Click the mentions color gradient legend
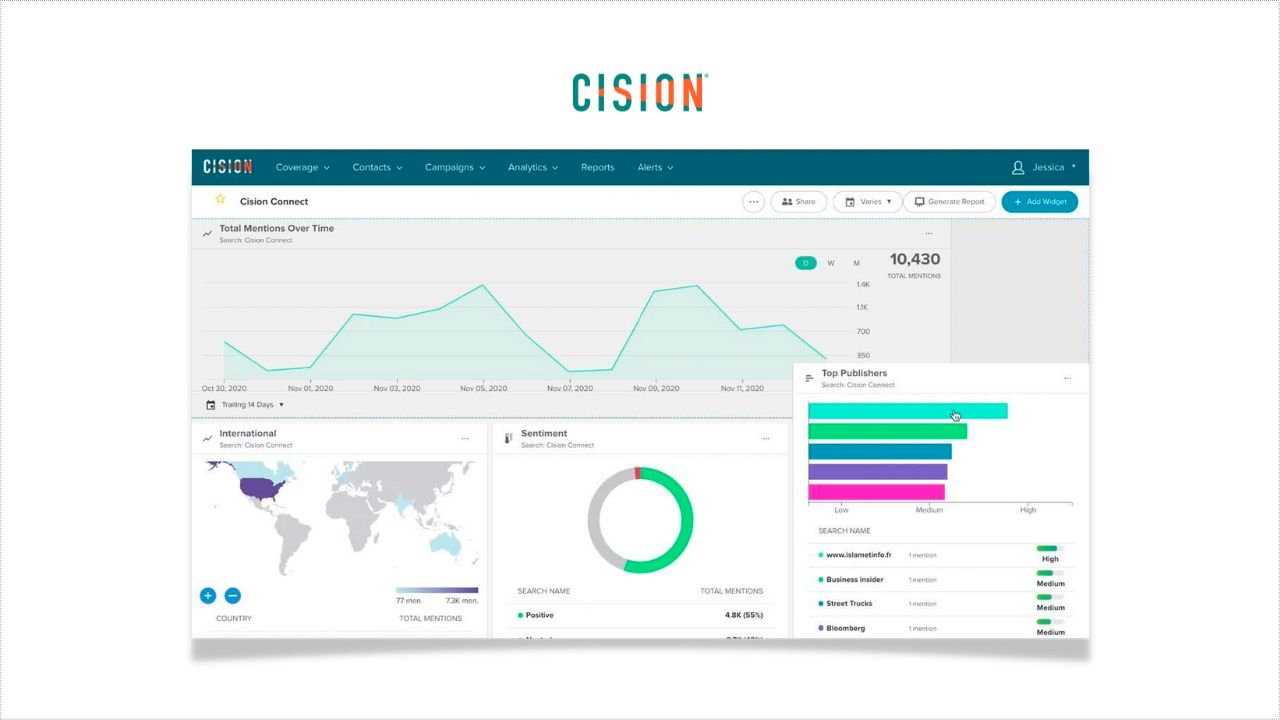Image resolution: width=1280 pixels, height=720 pixels. [437, 590]
